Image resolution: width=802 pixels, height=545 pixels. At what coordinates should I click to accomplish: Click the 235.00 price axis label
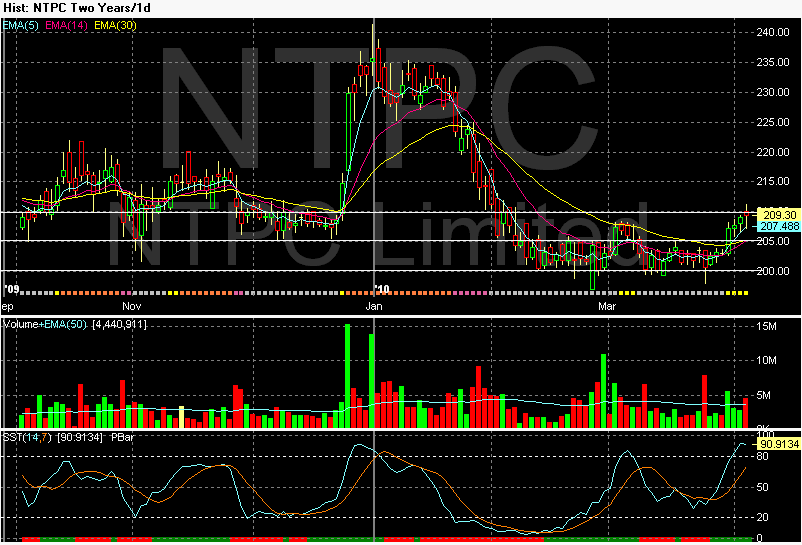(x=773, y=62)
